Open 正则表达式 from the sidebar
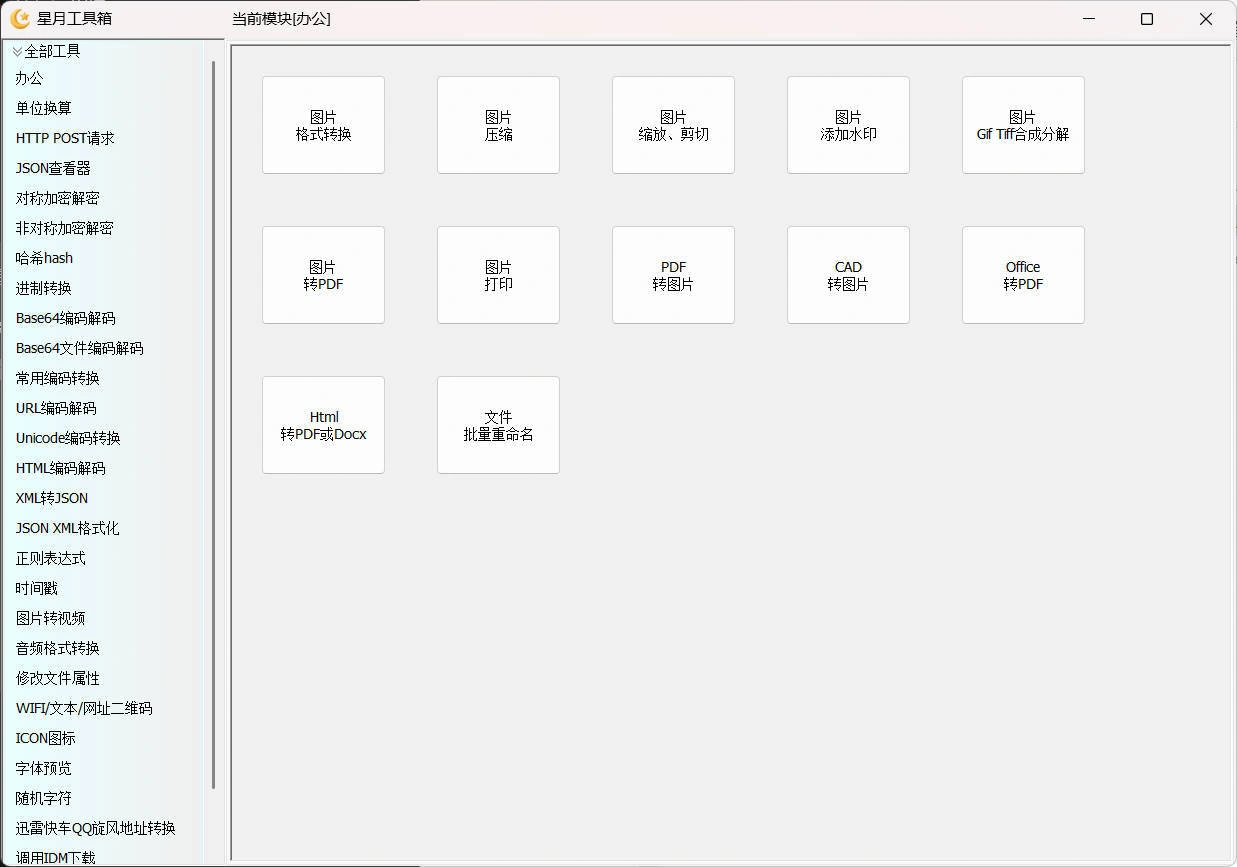 tap(51, 558)
